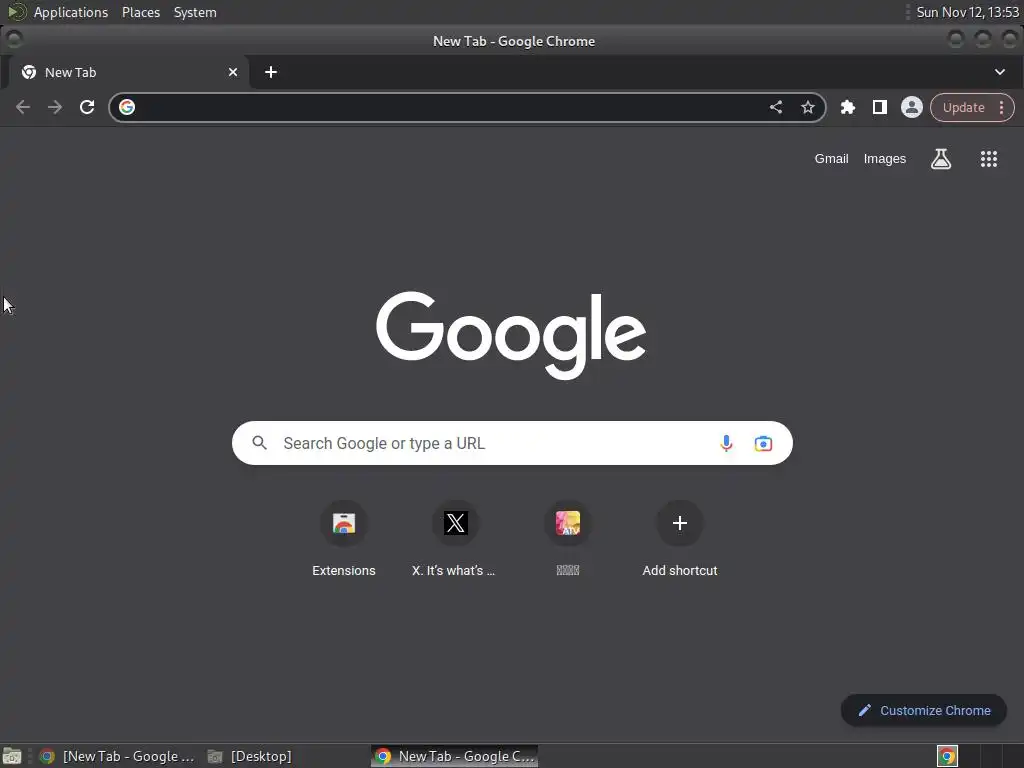The image size is (1024, 768).
Task: Reload the page with the refresh icon
Action: pyautogui.click(x=87, y=107)
